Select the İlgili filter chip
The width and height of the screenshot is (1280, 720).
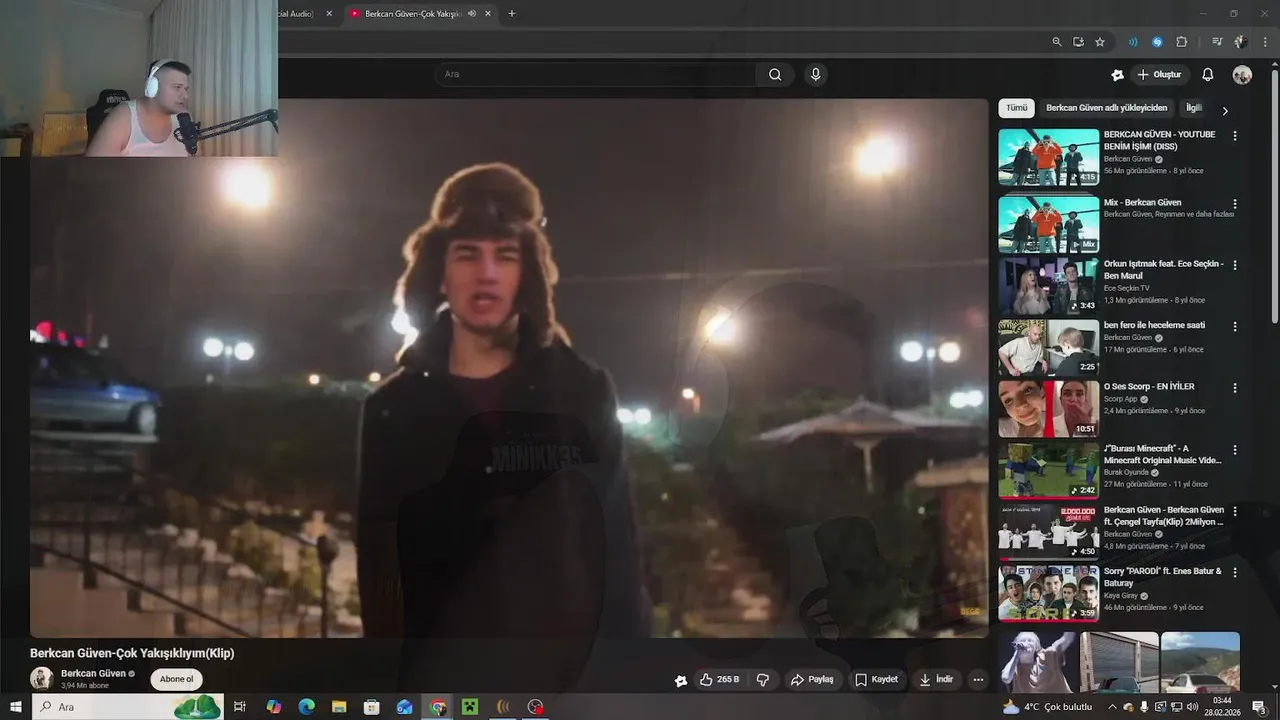pyautogui.click(x=1194, y=108)
